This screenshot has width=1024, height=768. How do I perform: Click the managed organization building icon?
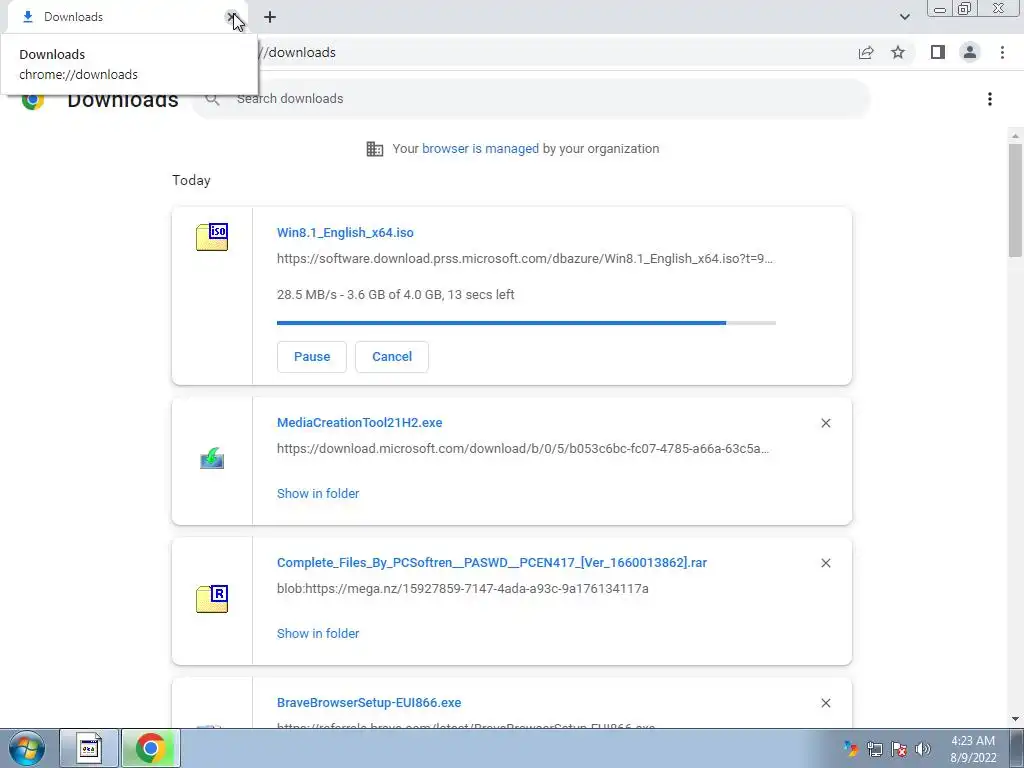[375, 149]
